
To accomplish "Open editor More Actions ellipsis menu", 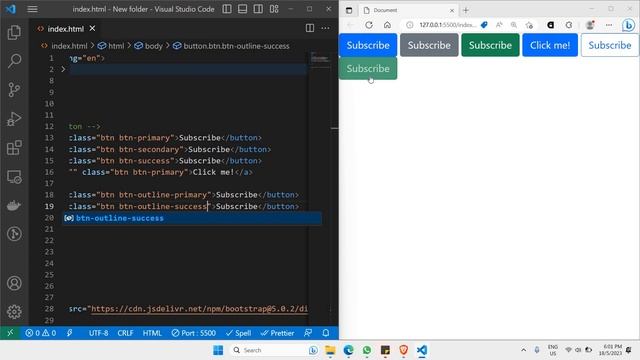I will coord(325,28).
